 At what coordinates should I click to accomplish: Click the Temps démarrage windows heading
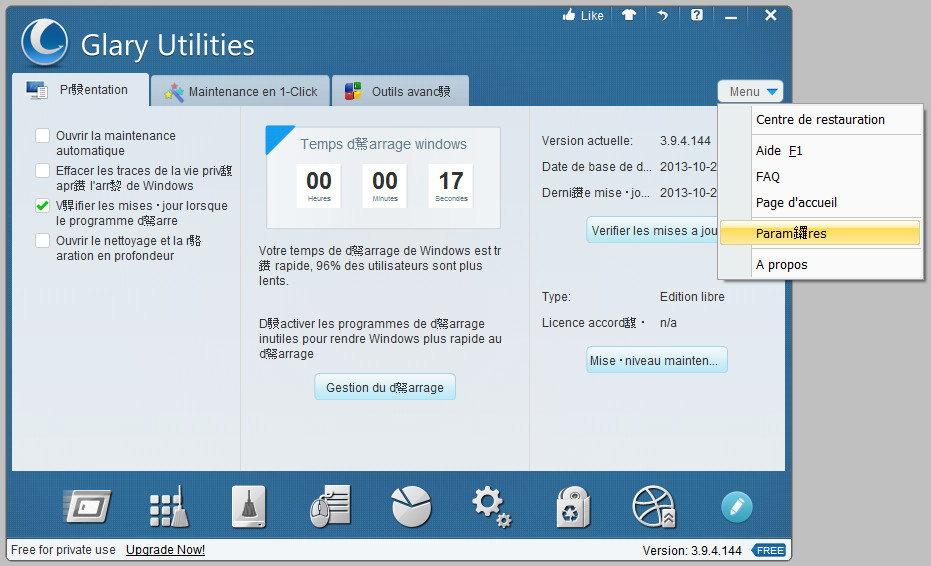pos(383,144)
